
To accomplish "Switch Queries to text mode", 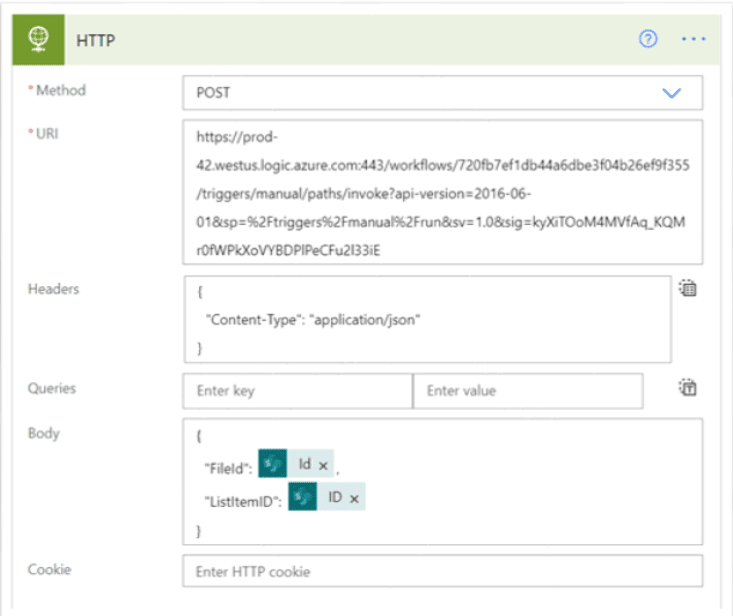I will point(688,388).
